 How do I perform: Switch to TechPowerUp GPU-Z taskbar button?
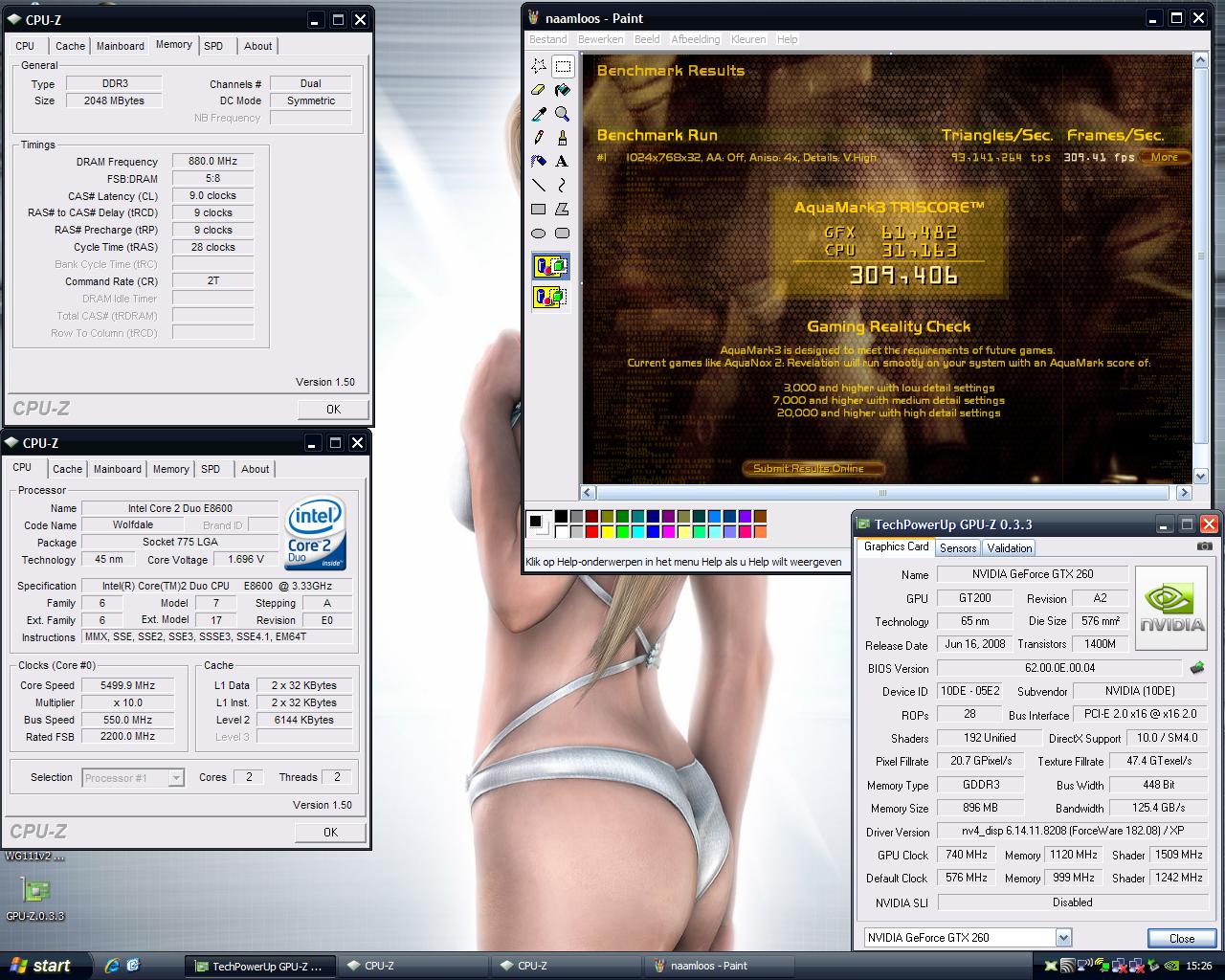(x=259, y=966)
